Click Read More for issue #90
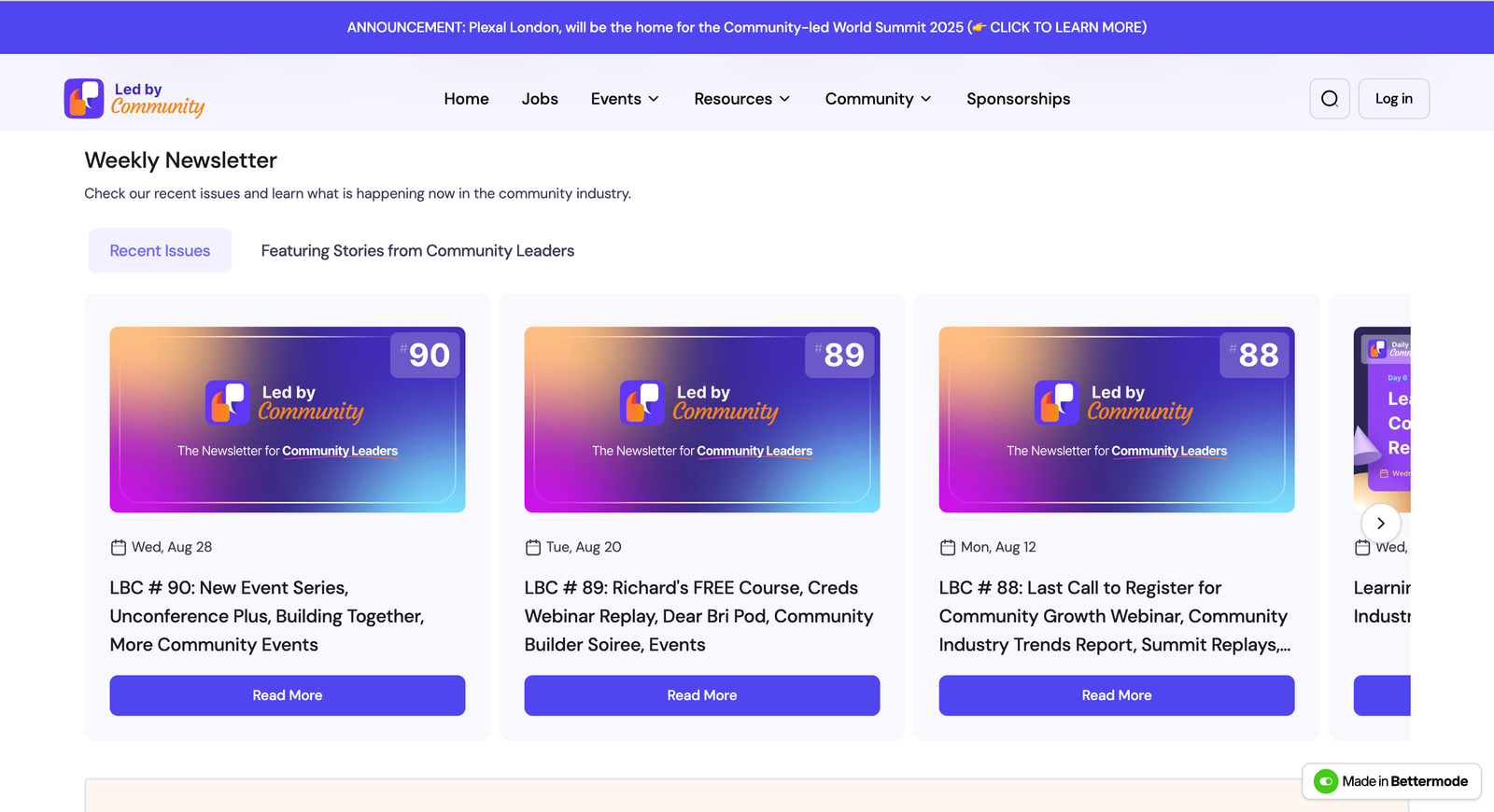 [x=288, y=695]
